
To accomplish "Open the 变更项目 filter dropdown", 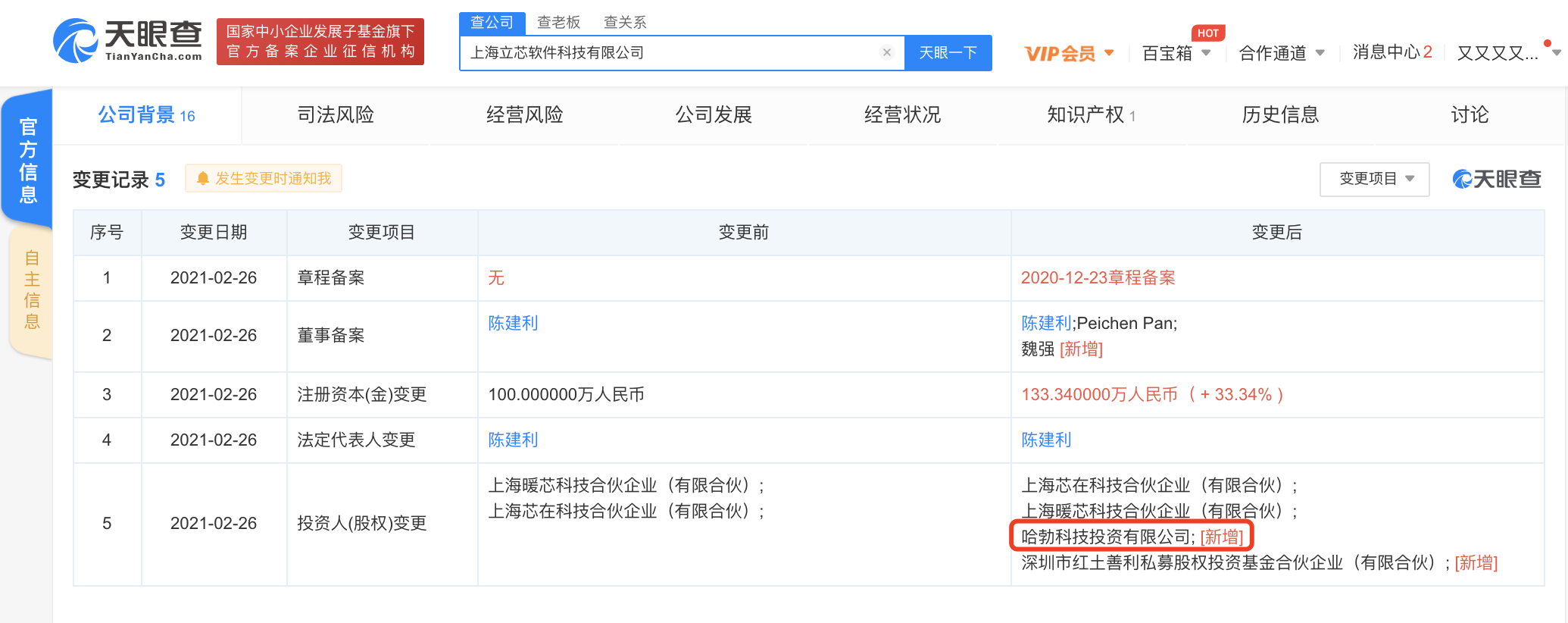I will [1375, 179].
